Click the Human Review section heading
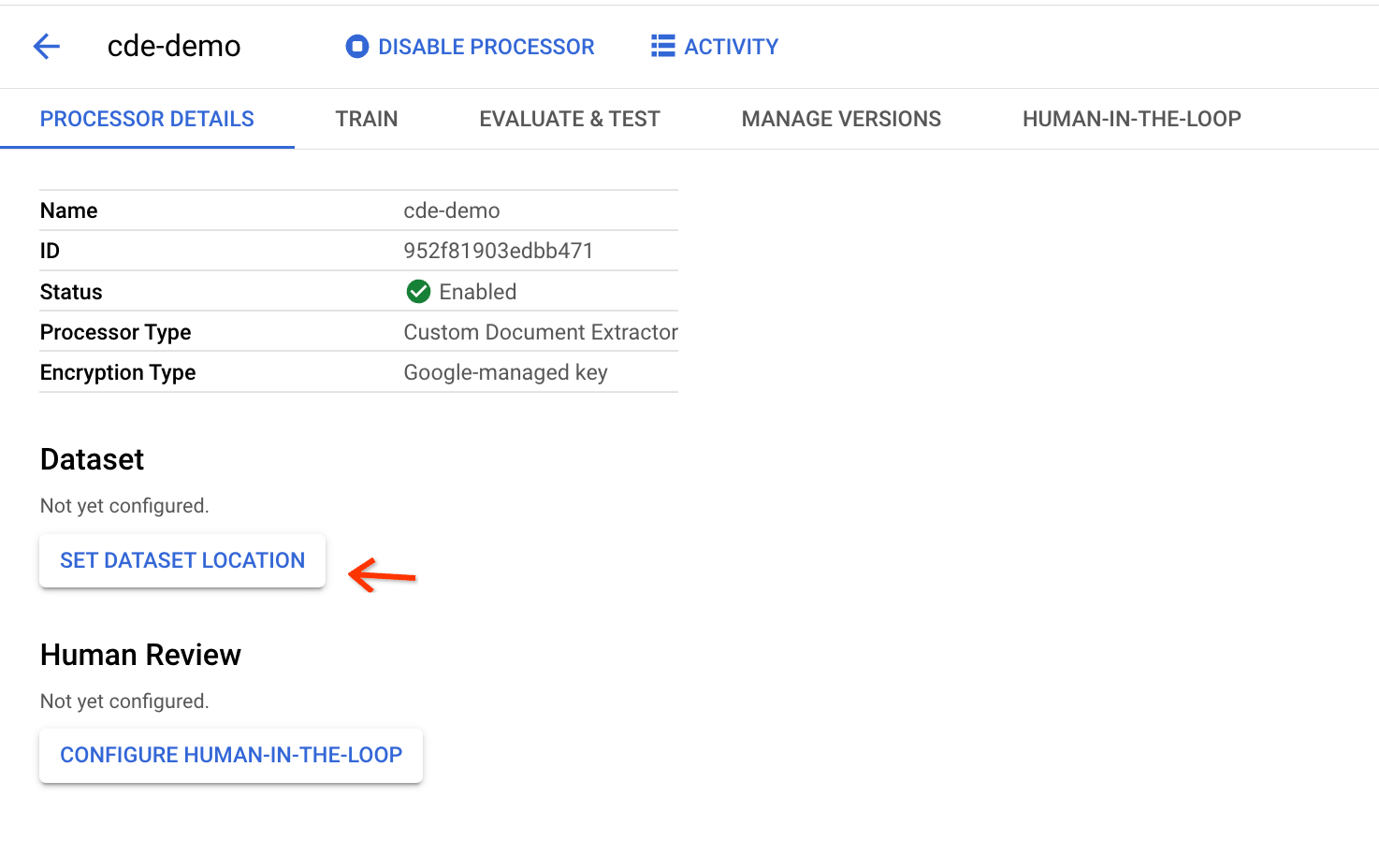The width and height of the screenshot is (1379, 868). (140, 655)
